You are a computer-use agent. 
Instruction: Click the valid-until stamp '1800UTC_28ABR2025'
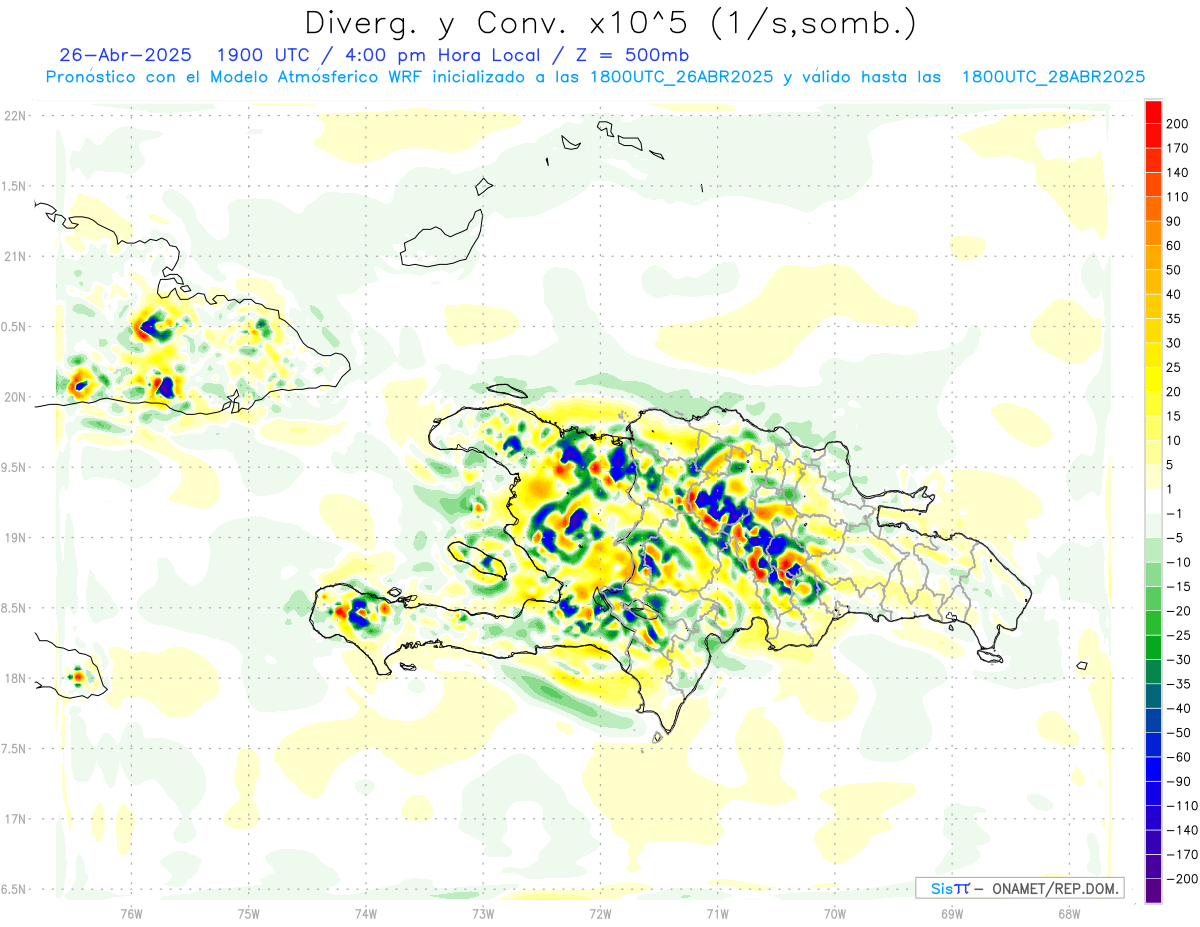click(x=1053, y=77)
